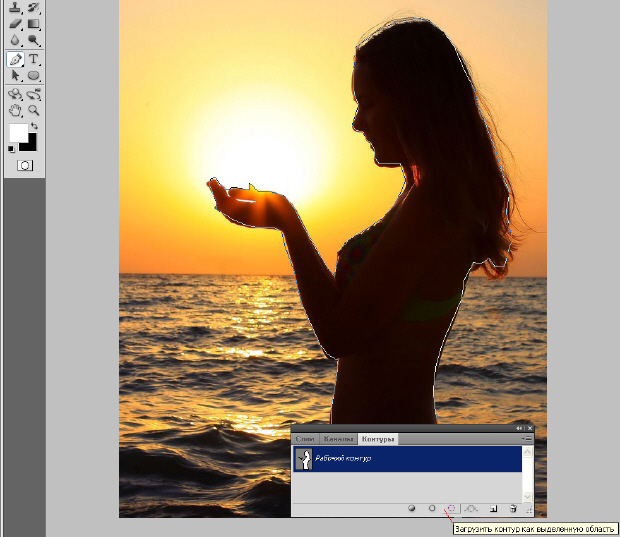Open the white foreground color swatch
Viewport: 620px width, 537px height.
(x=20, y=133)
